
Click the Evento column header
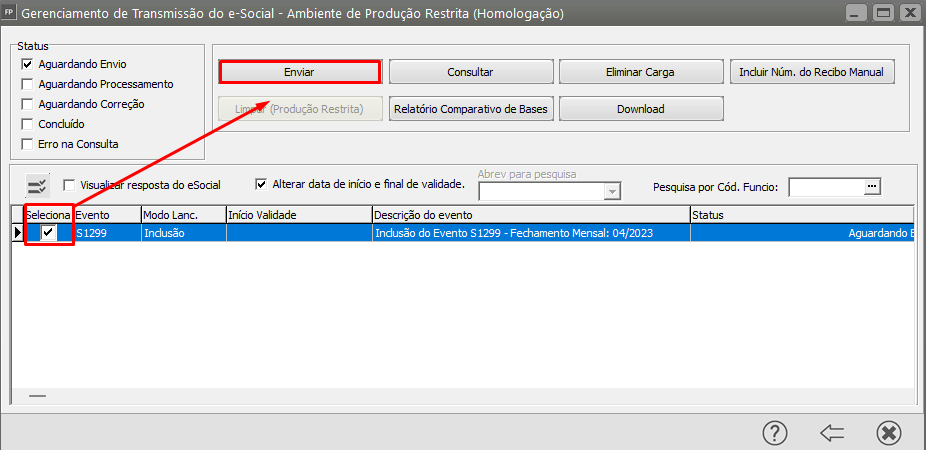(107, 215)
